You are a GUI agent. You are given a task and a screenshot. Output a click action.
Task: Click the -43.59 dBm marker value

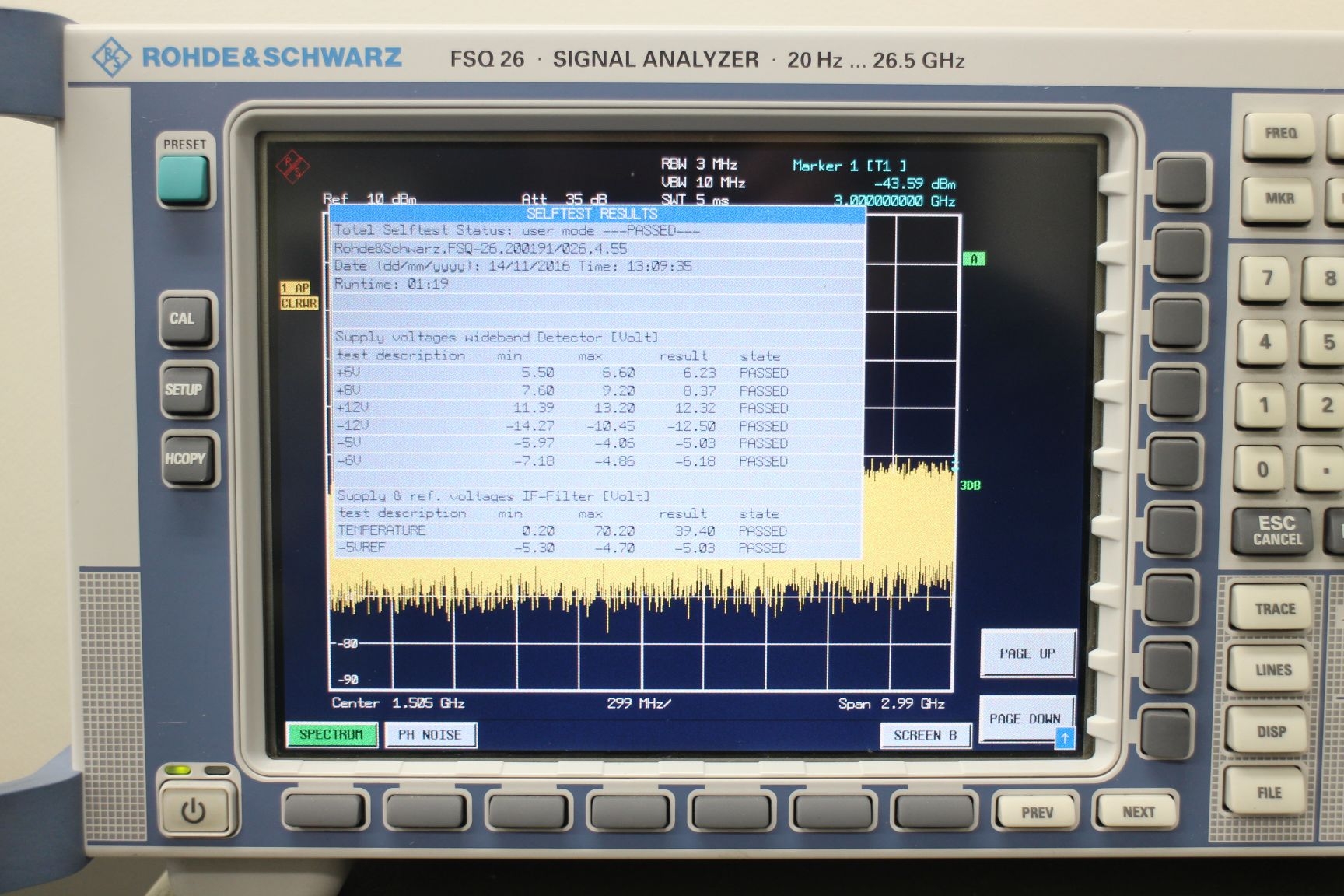[915, 184]
